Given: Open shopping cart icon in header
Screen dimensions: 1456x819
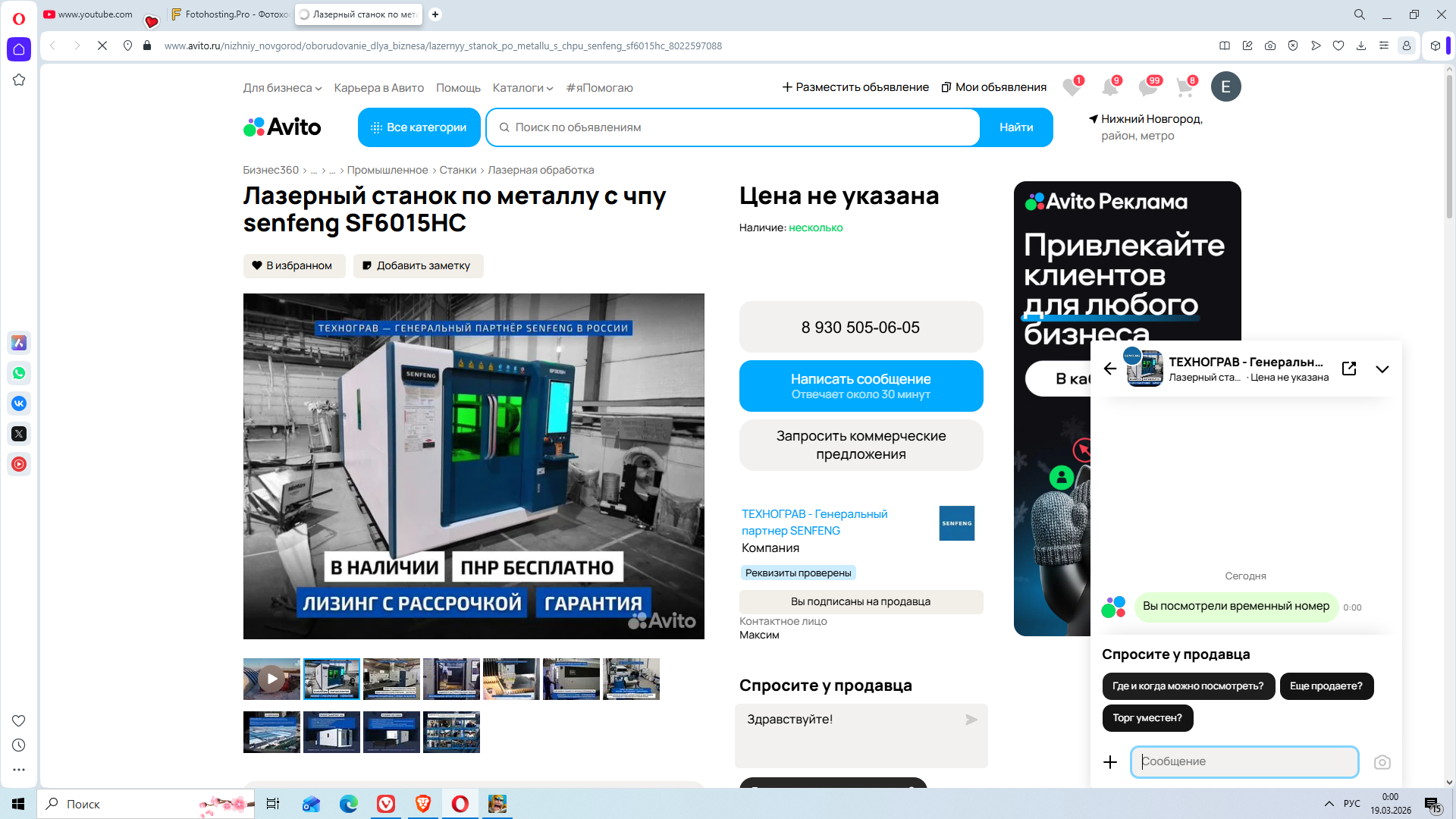Looking at the screenshot, I should pos(1185,87).
